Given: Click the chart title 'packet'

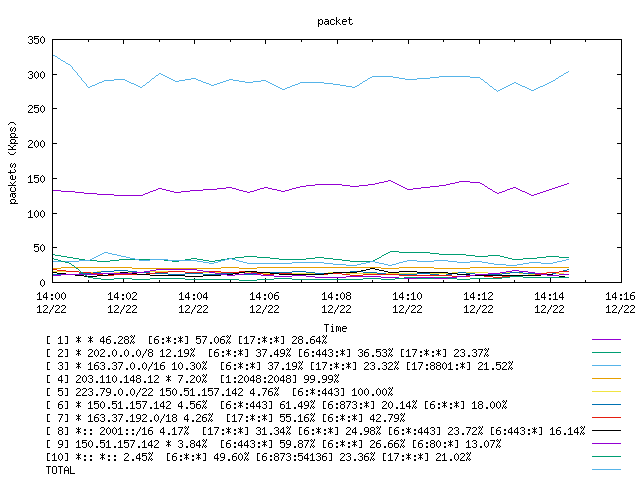Looking at the screenshot, I should tap(335, 22).
